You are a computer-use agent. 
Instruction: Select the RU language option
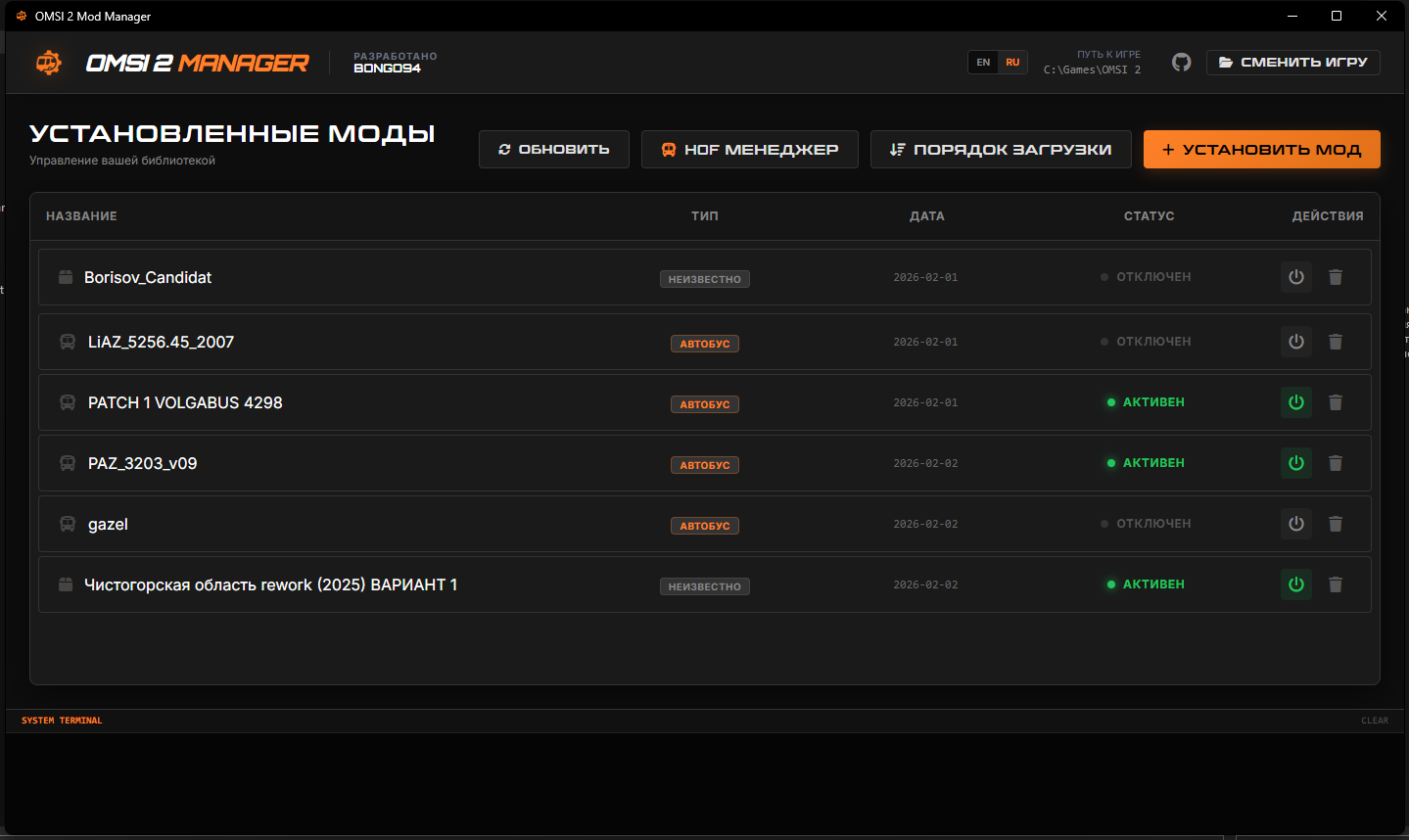[x=1012, y=63]
